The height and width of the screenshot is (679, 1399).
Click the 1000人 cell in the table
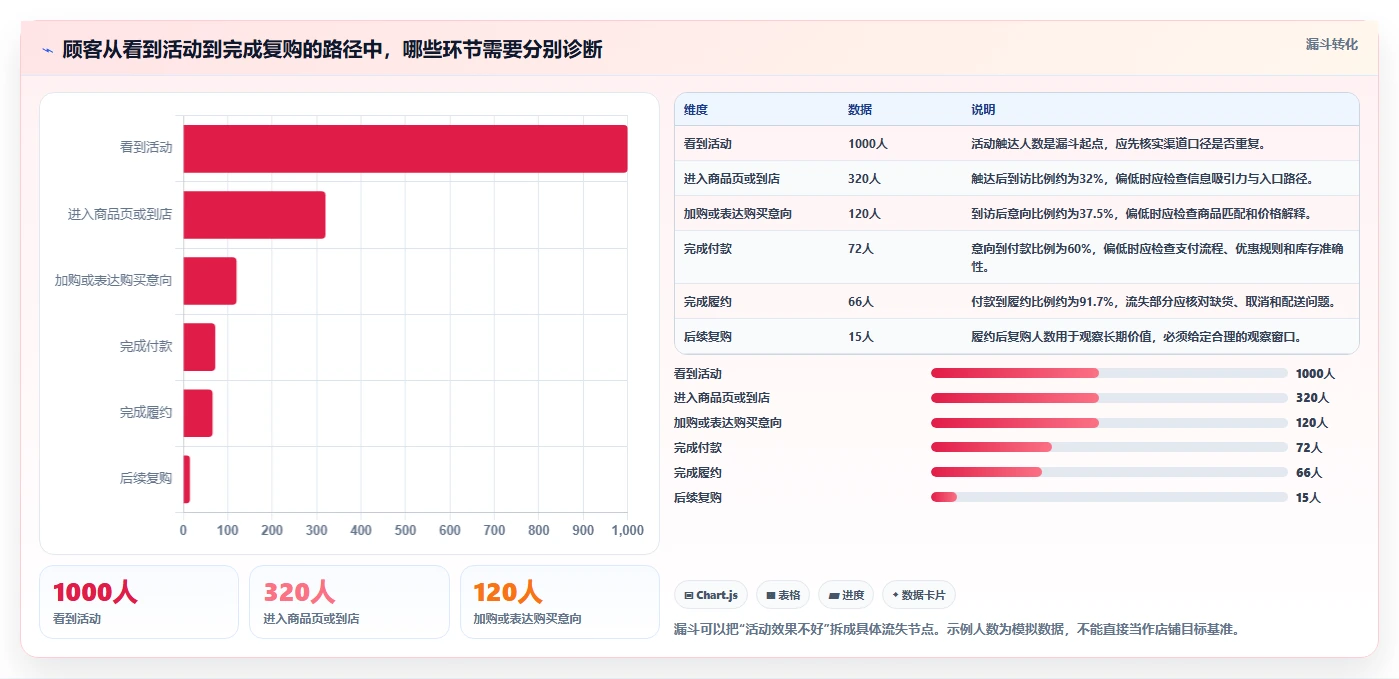[x=868, y=144]
